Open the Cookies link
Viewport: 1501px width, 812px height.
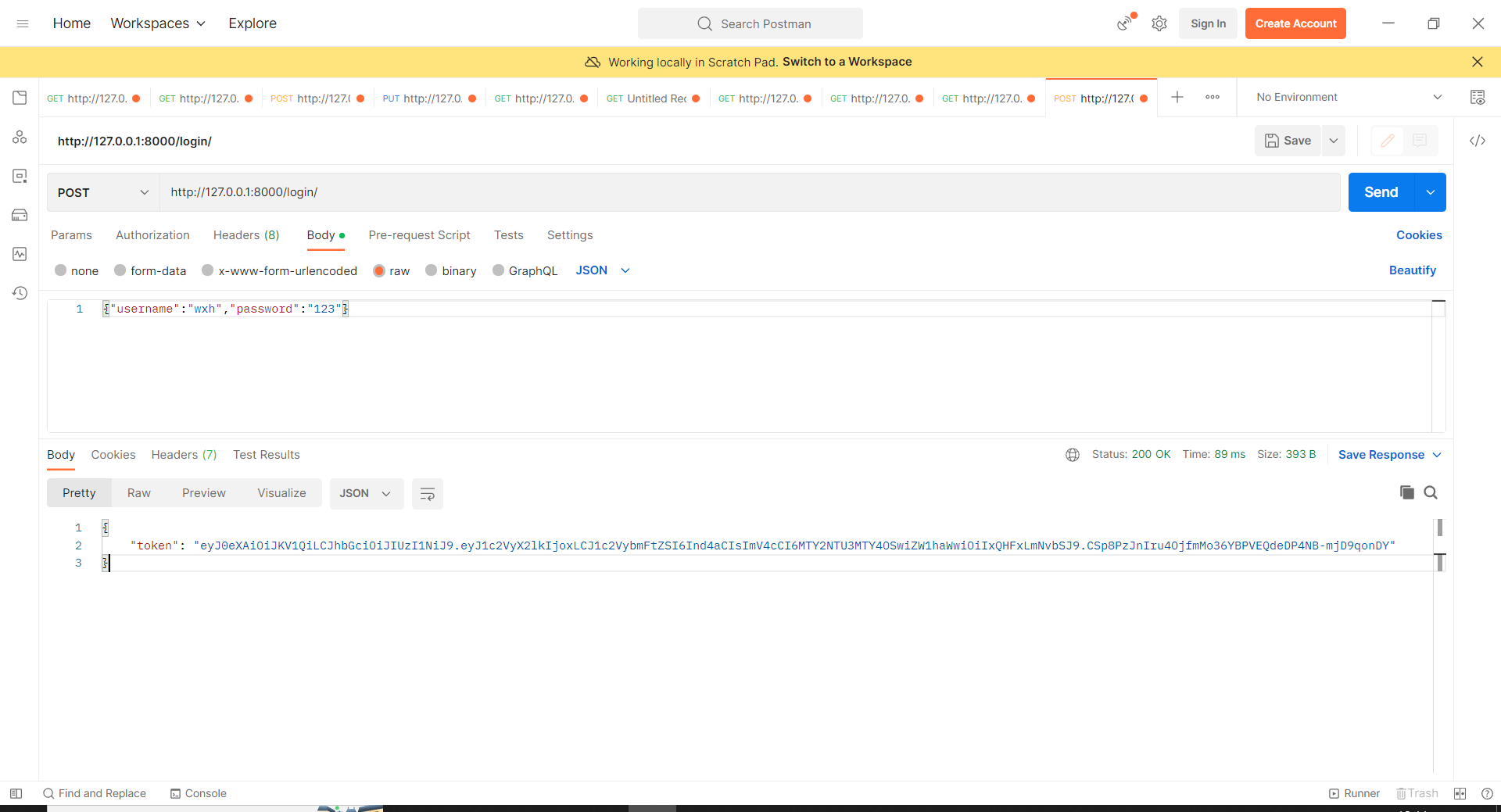coord(1419,235)
